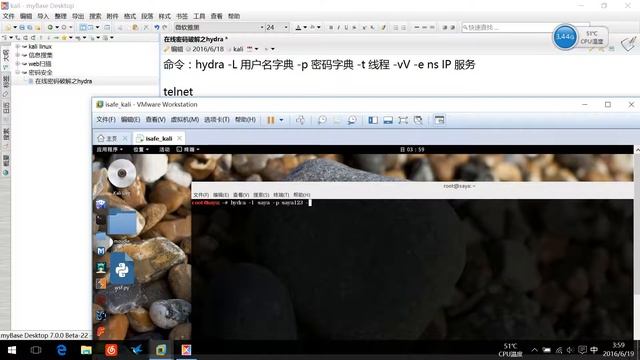Image resolution: width=640 pixels, height=360 pixels.
Task: Open the VMware 虚拟机(M) menu
Action: pyautogui.click(x=184, y=120)
